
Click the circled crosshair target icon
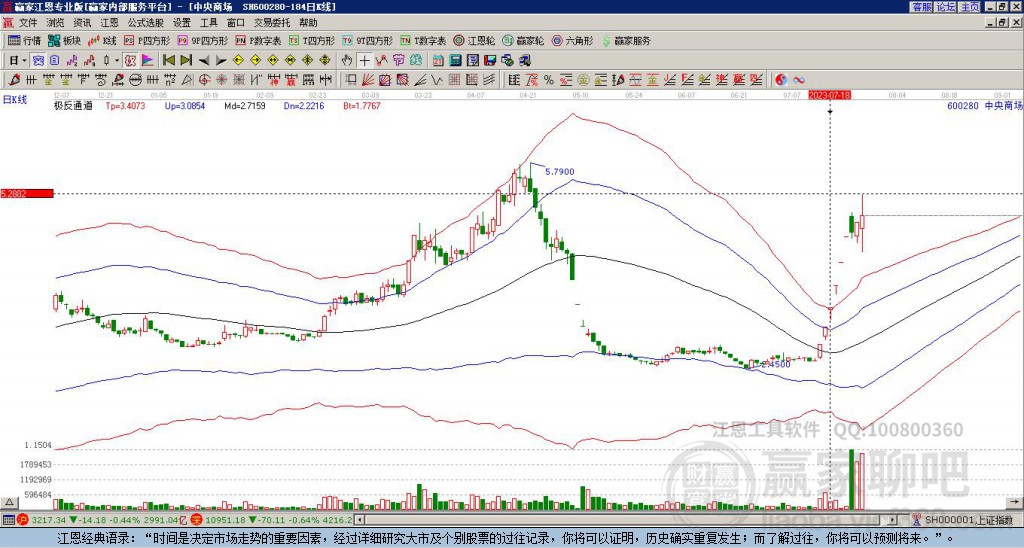click(204, 80)
